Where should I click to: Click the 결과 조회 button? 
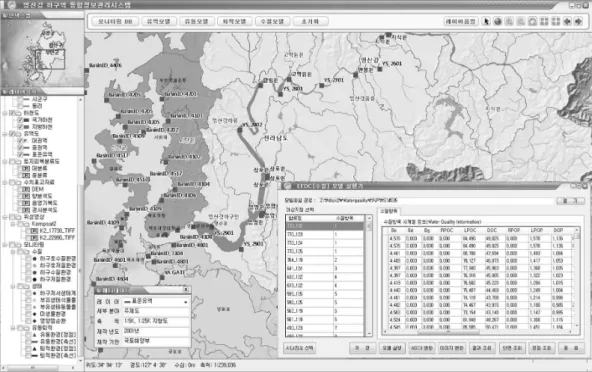tap(482, 348)
